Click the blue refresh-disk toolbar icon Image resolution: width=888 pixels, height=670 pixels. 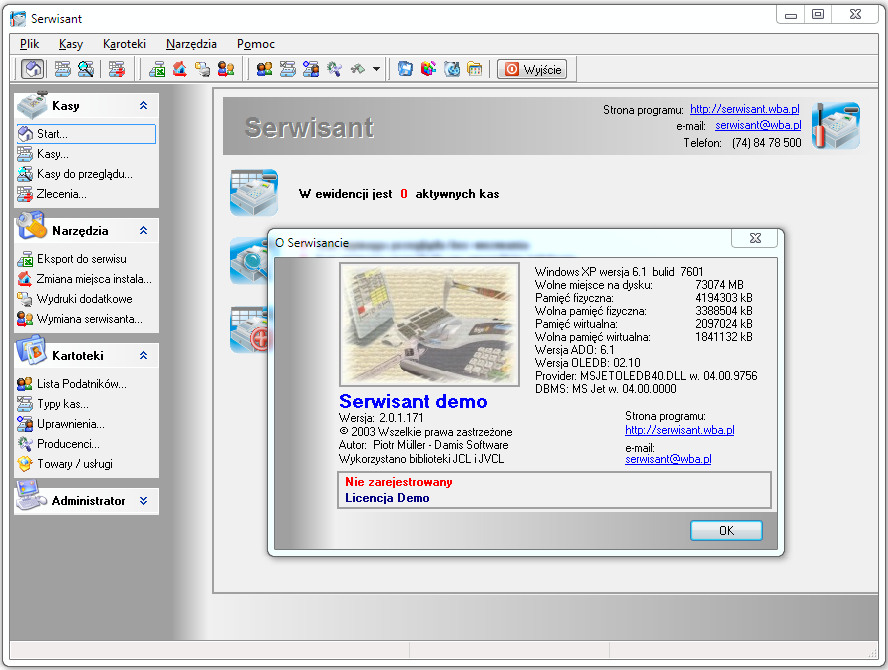point(451,70)
